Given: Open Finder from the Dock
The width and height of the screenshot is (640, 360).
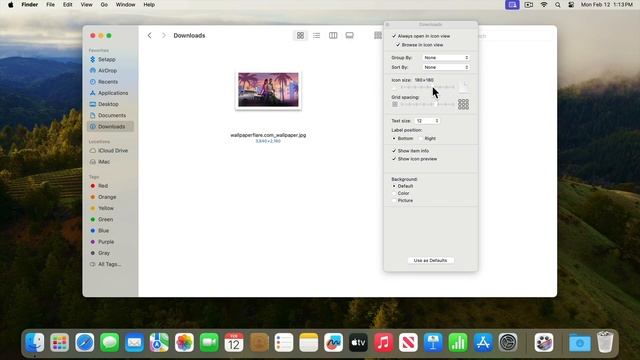Looking at the screenshot, I should pyautogui.click(x=35, y=342).
